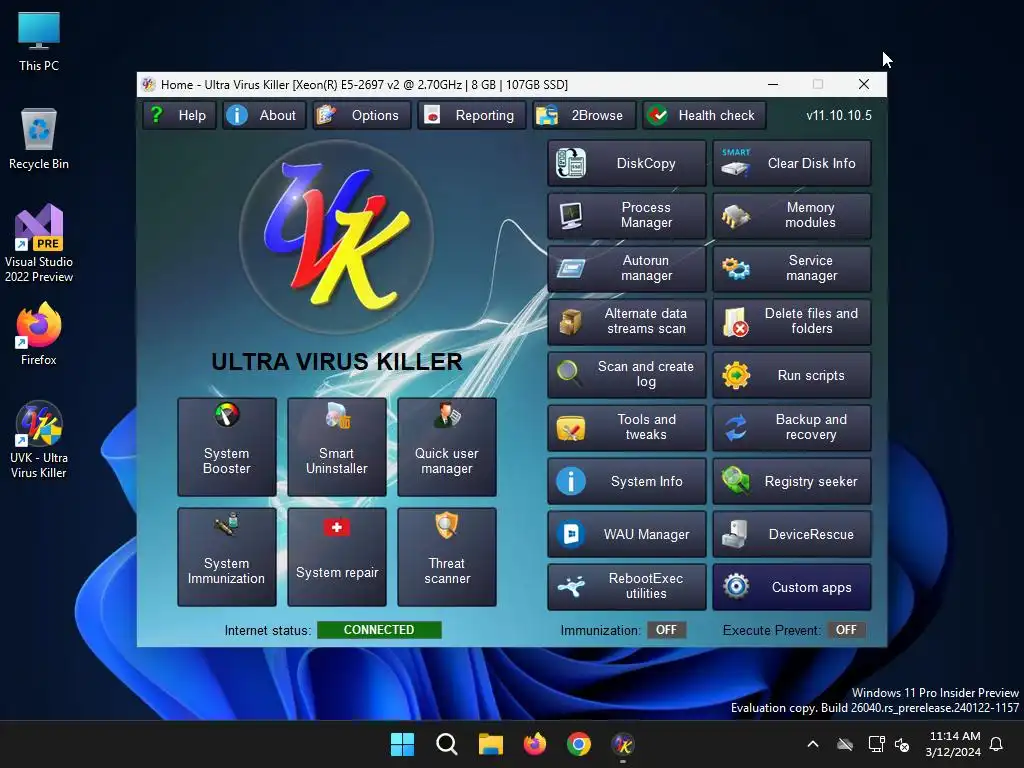
Task: Click Firefox icon in the taskbar
Action: pyautogui.click(x=535, y=744)
